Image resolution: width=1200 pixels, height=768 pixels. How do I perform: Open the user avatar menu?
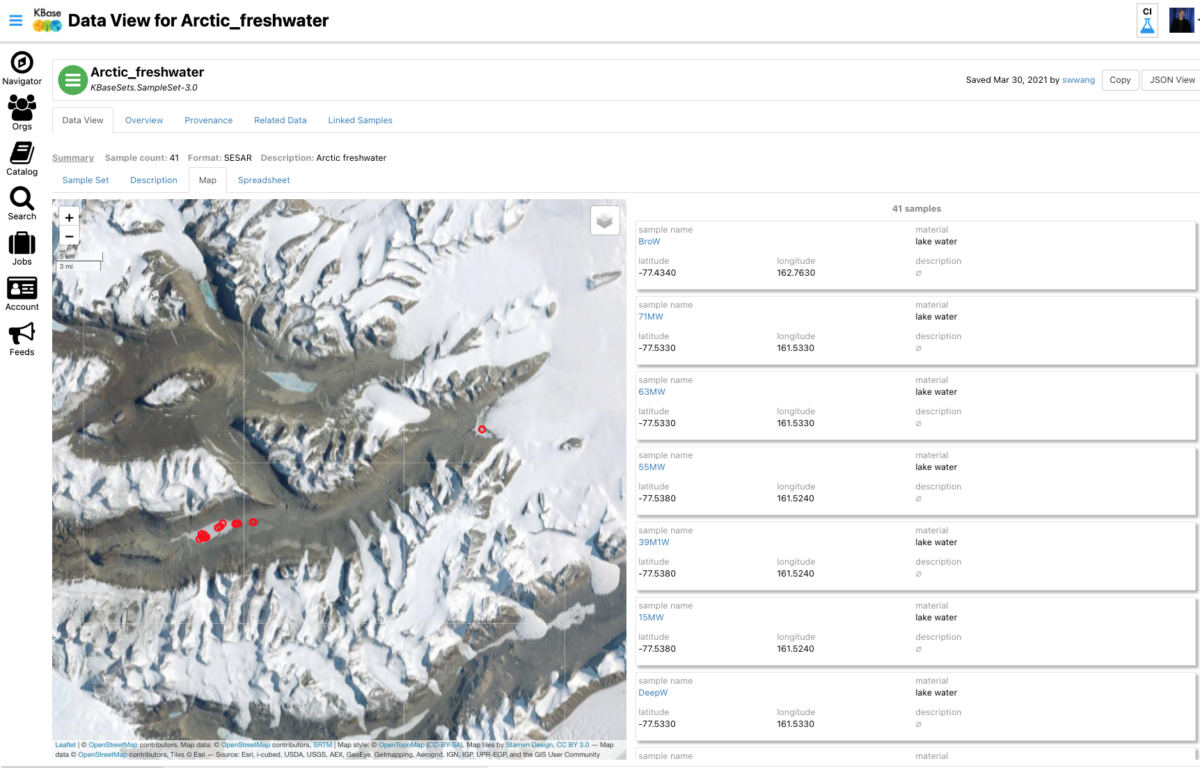coord(1181,20)
